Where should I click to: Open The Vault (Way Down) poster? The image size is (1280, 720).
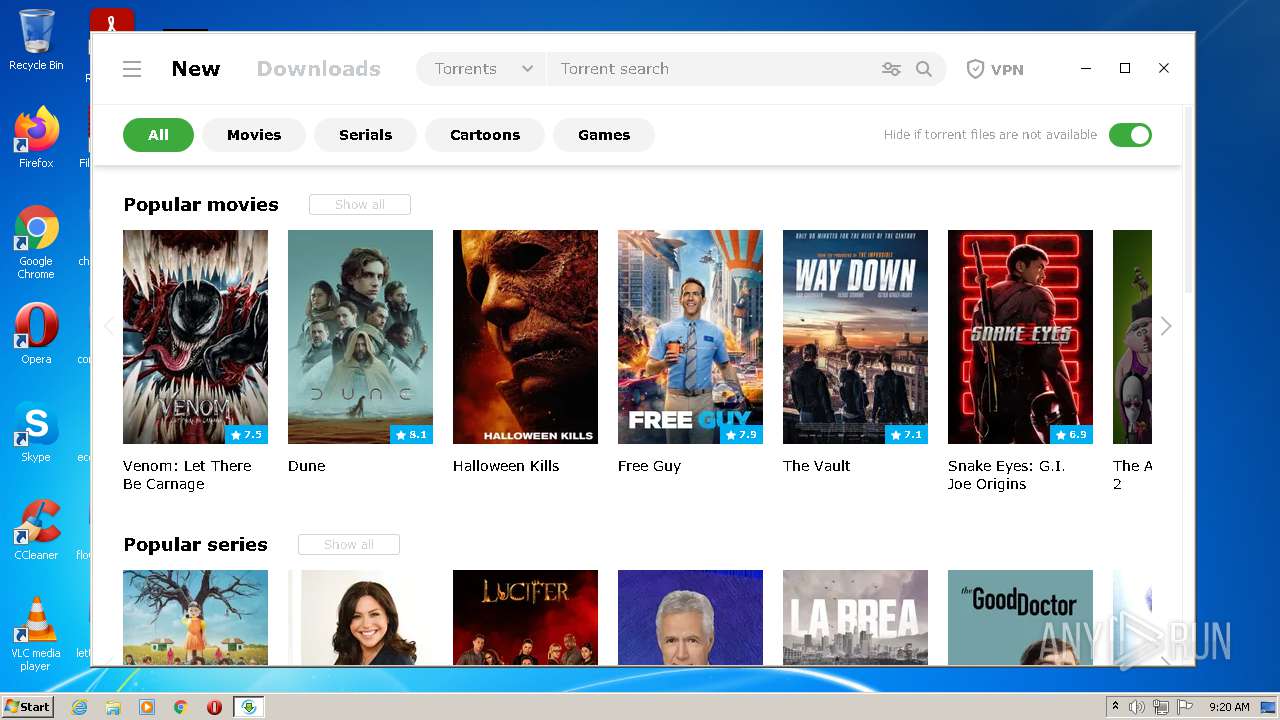point(855,337)
